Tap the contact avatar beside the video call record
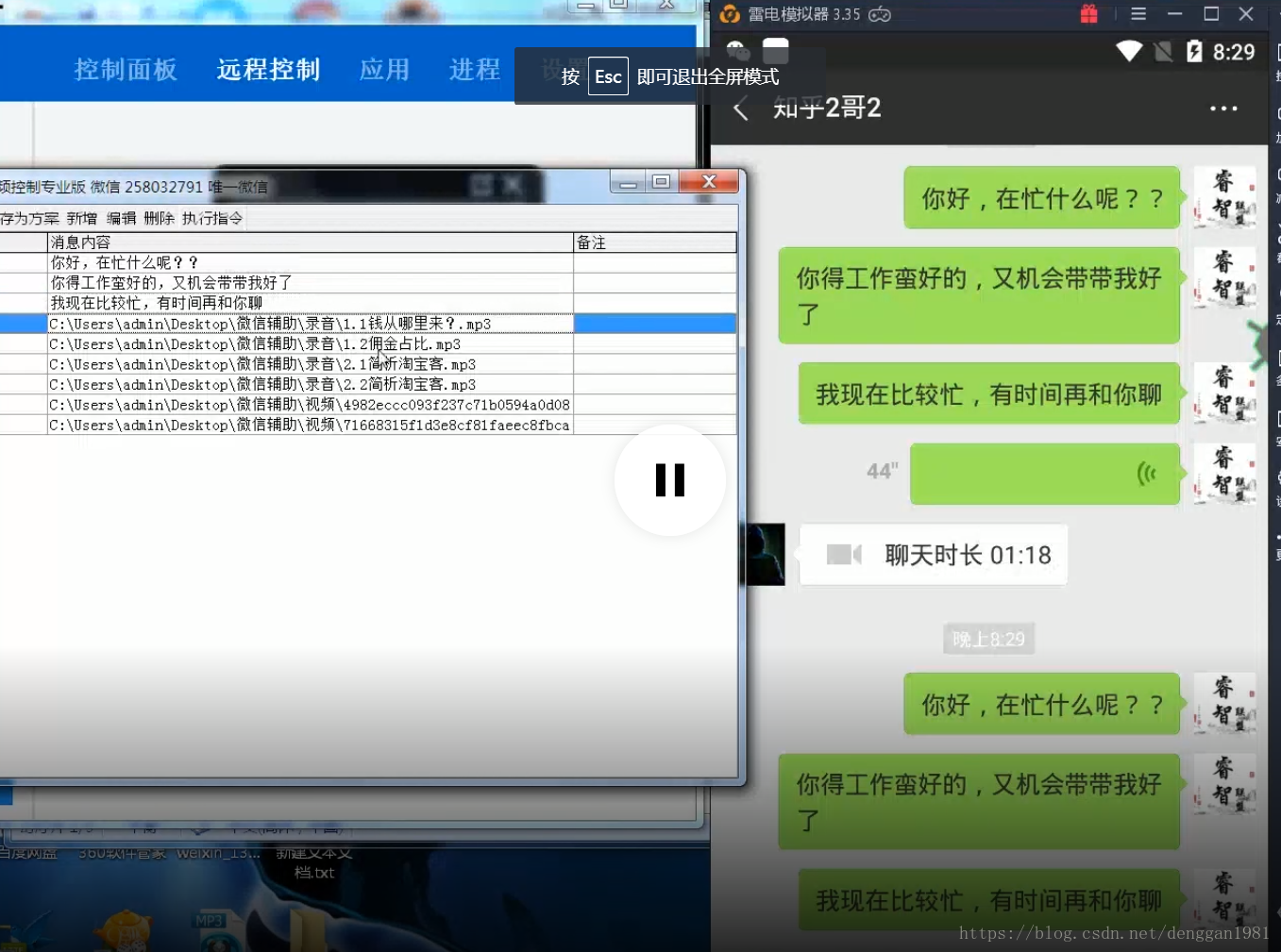The width and height of the screenshot is (1281, 952). point(764,555)
